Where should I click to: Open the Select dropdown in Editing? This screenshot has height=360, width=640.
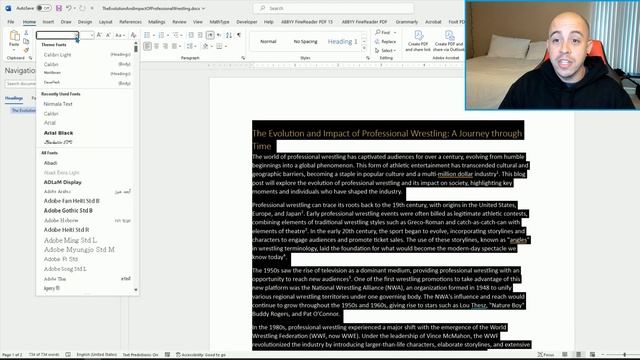(x=385, y=51)
